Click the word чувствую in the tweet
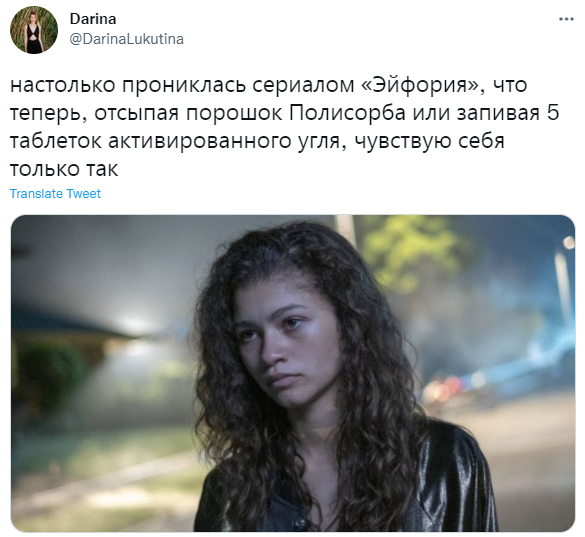Viewport: 585px width, 537px height. coord(401,142)
